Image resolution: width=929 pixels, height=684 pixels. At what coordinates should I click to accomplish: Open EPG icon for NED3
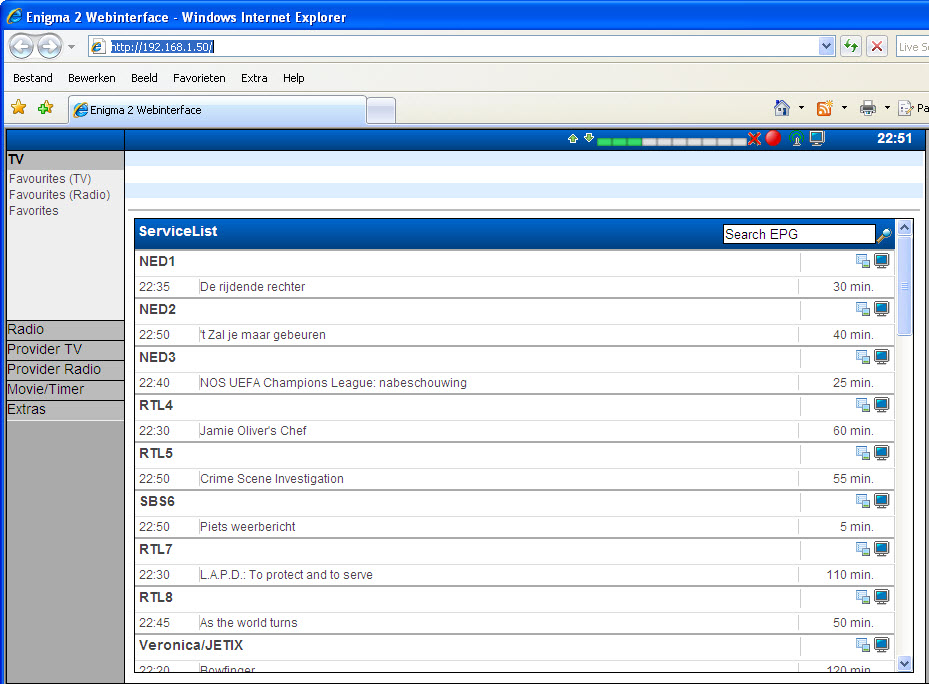pos(863,357)
